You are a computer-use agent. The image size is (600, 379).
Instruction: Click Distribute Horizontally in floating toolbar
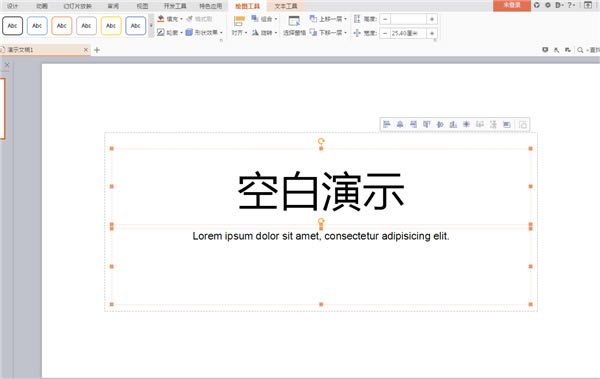pos(480,124)
